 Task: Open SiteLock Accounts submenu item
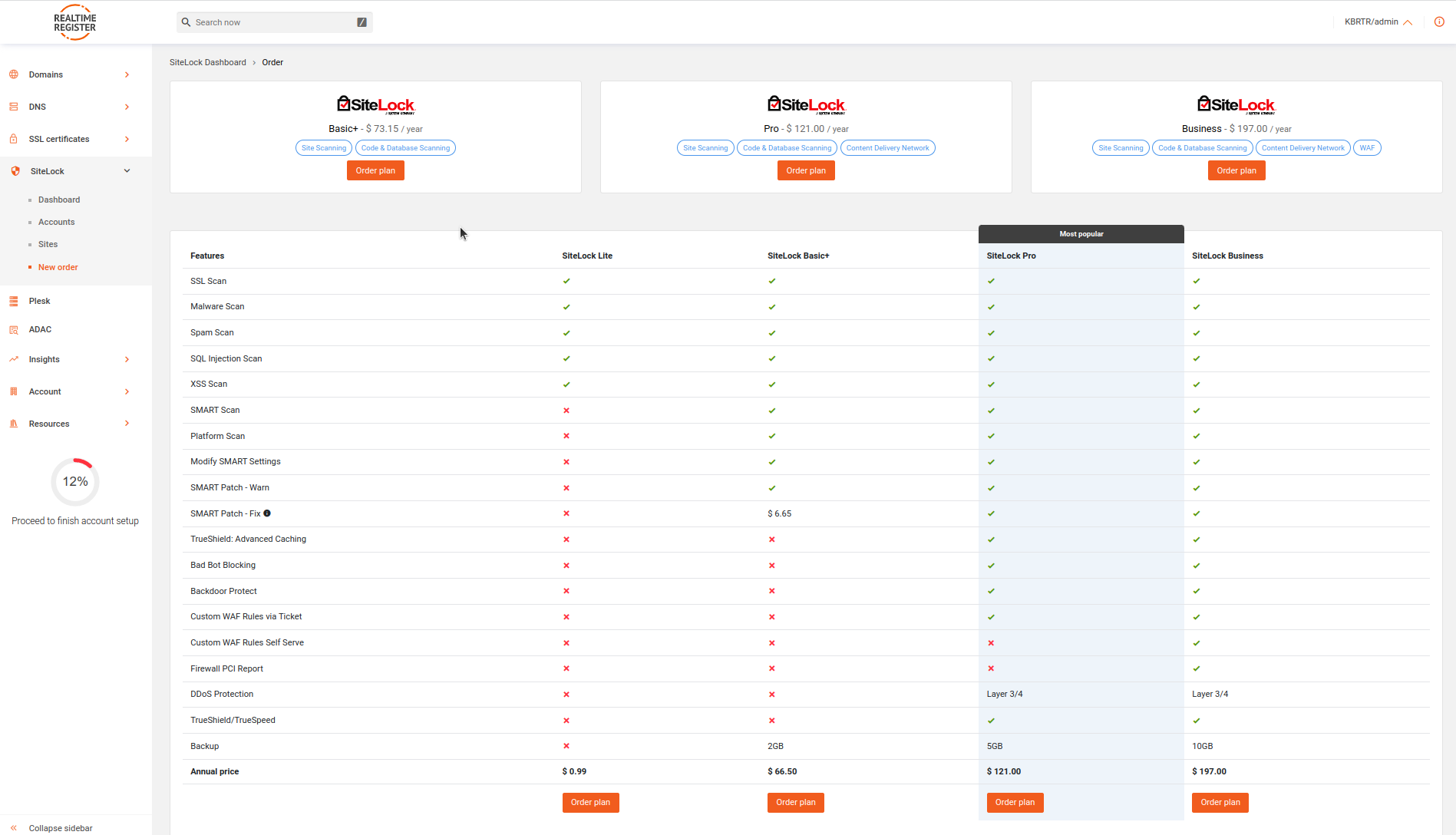tap(57, 222)
